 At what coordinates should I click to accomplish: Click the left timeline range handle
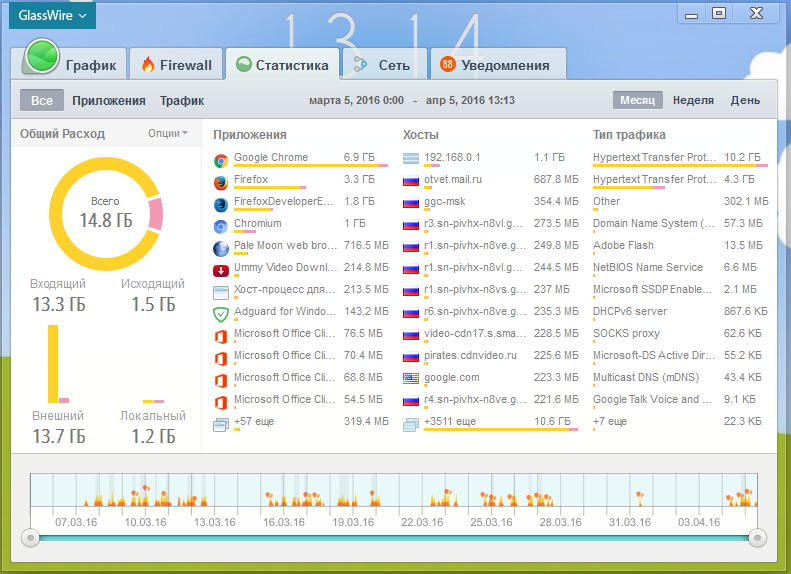coord(30,538)
